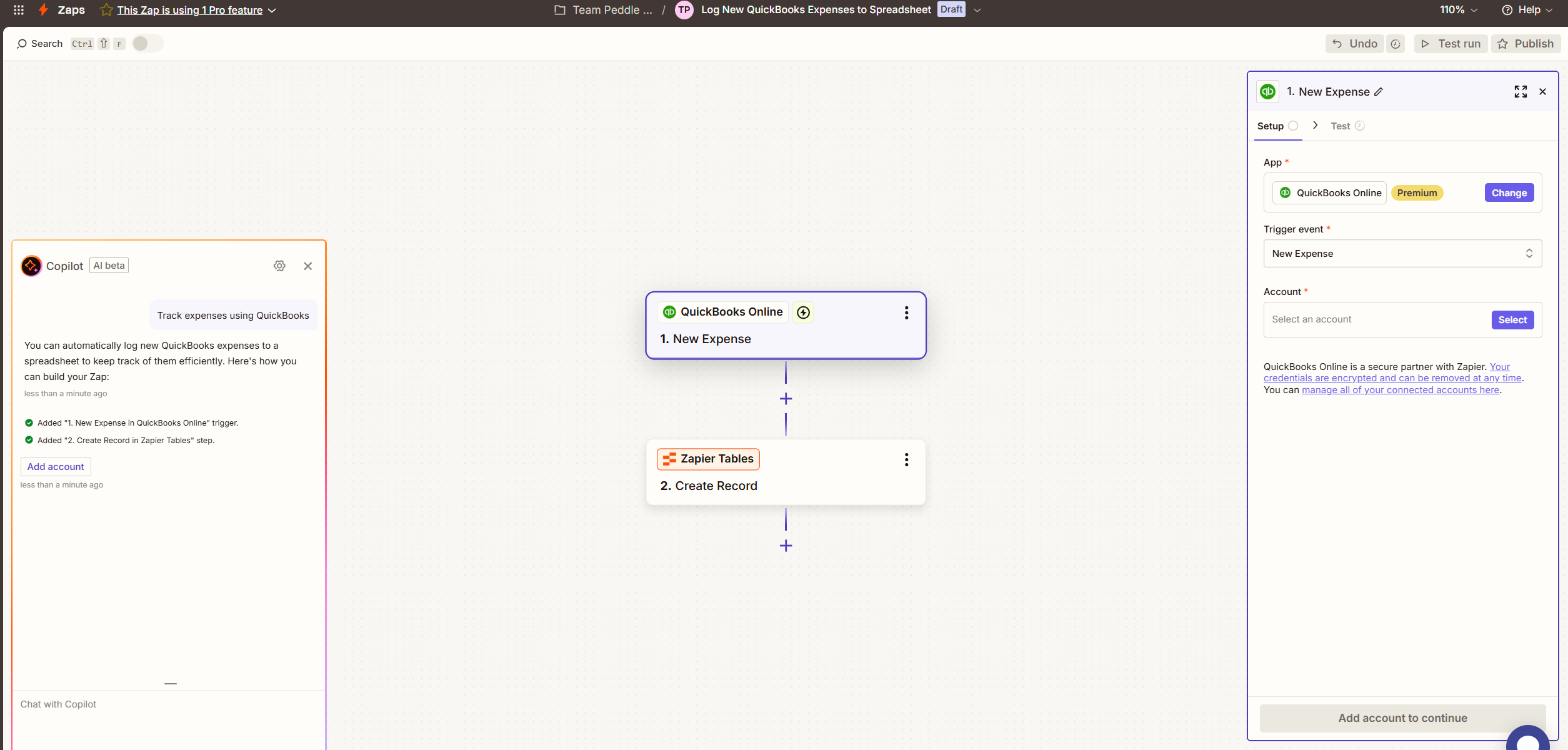Switch to the Test tab
1568x750 pixels.
pos(1348,126)
